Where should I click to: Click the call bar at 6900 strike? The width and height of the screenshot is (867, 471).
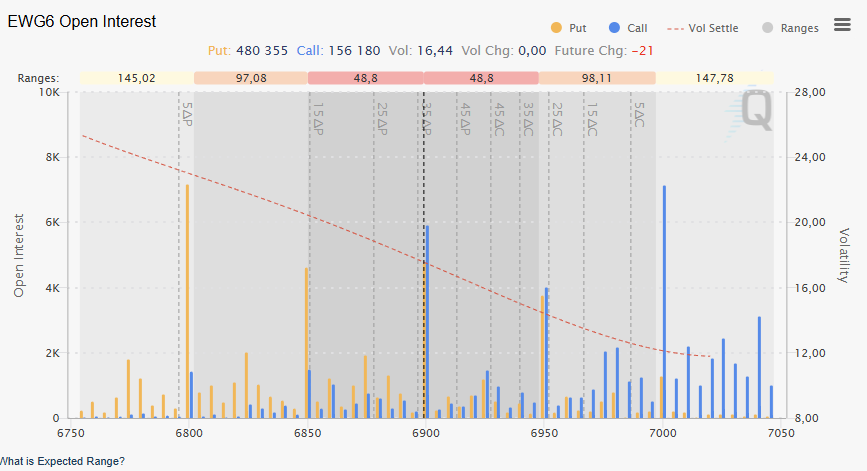(x=427, y=320)
